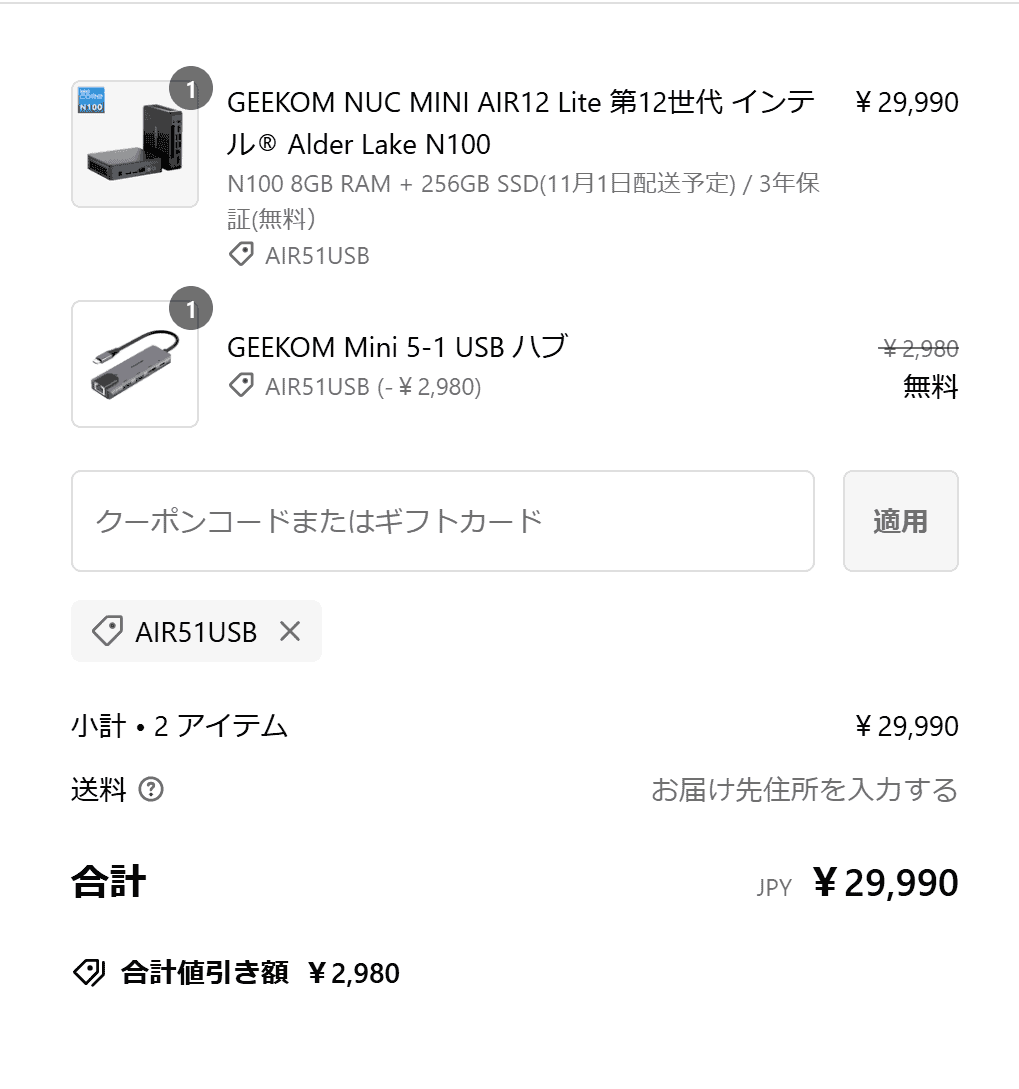Click the JPY currency label near the total
This screenshot has width=1019, height=1089.
click(774, 887)
